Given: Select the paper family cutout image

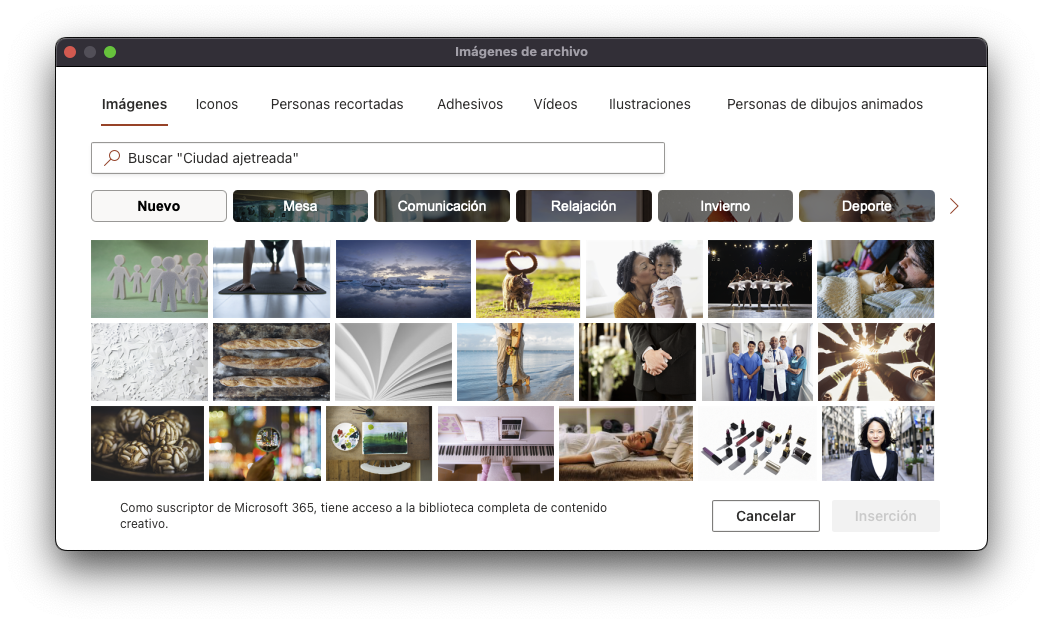Looking at the screenshot, I should point(149,279).
